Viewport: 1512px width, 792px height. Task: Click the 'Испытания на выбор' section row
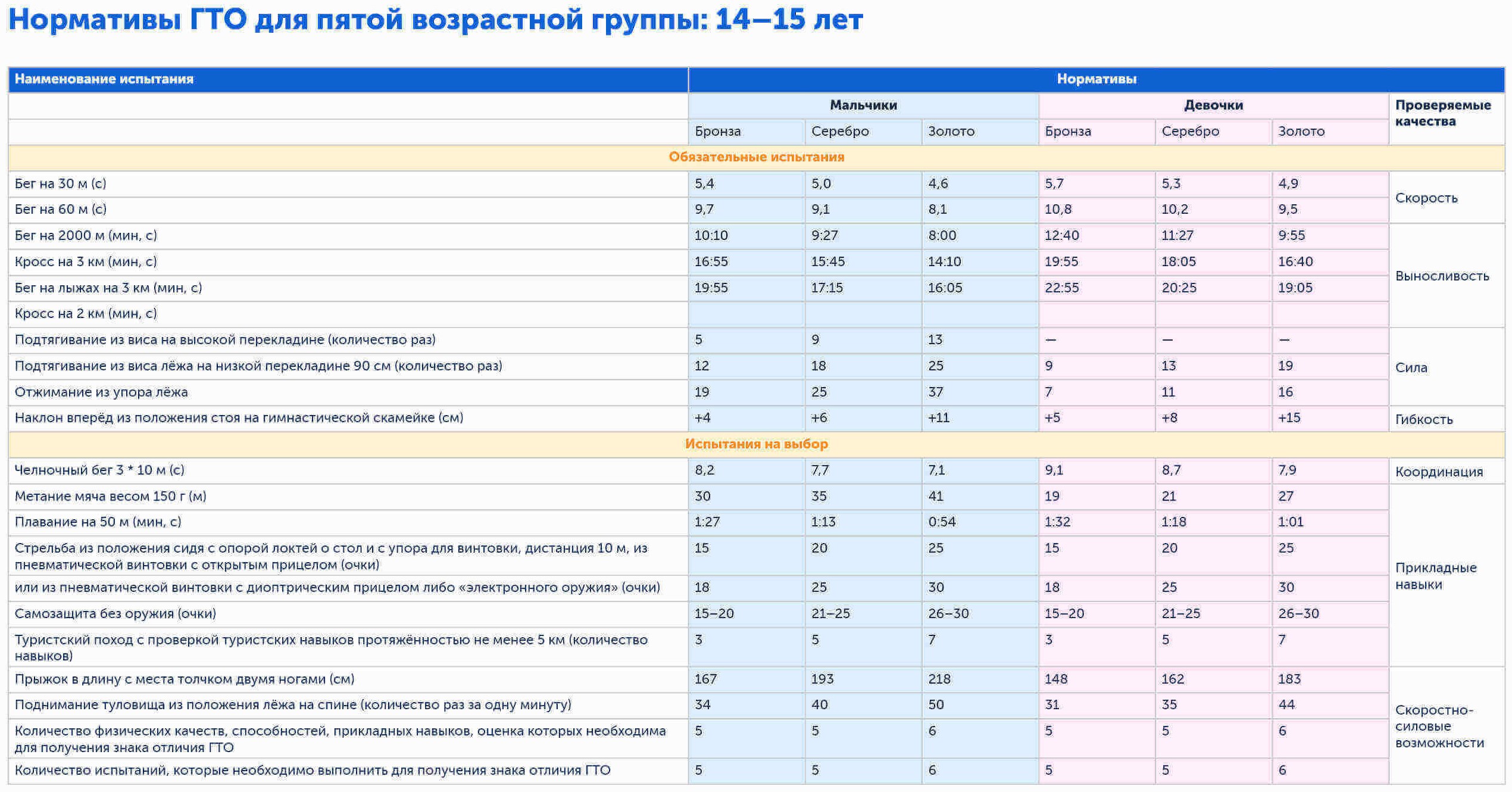[x=756, y=444]
